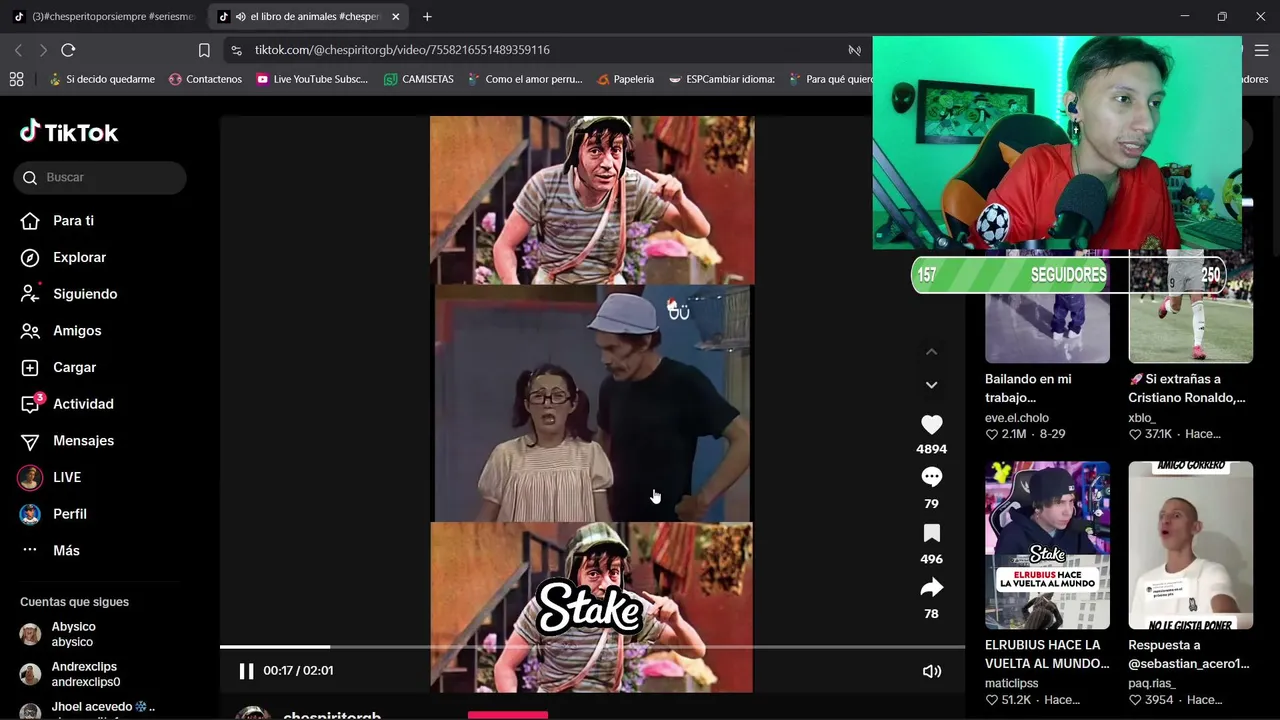Image resolution: width=1280 pixels, height=720 pixels.
Task: Open Live YouTube Subsc... bookmark
Action: click(x=312, y=79)
